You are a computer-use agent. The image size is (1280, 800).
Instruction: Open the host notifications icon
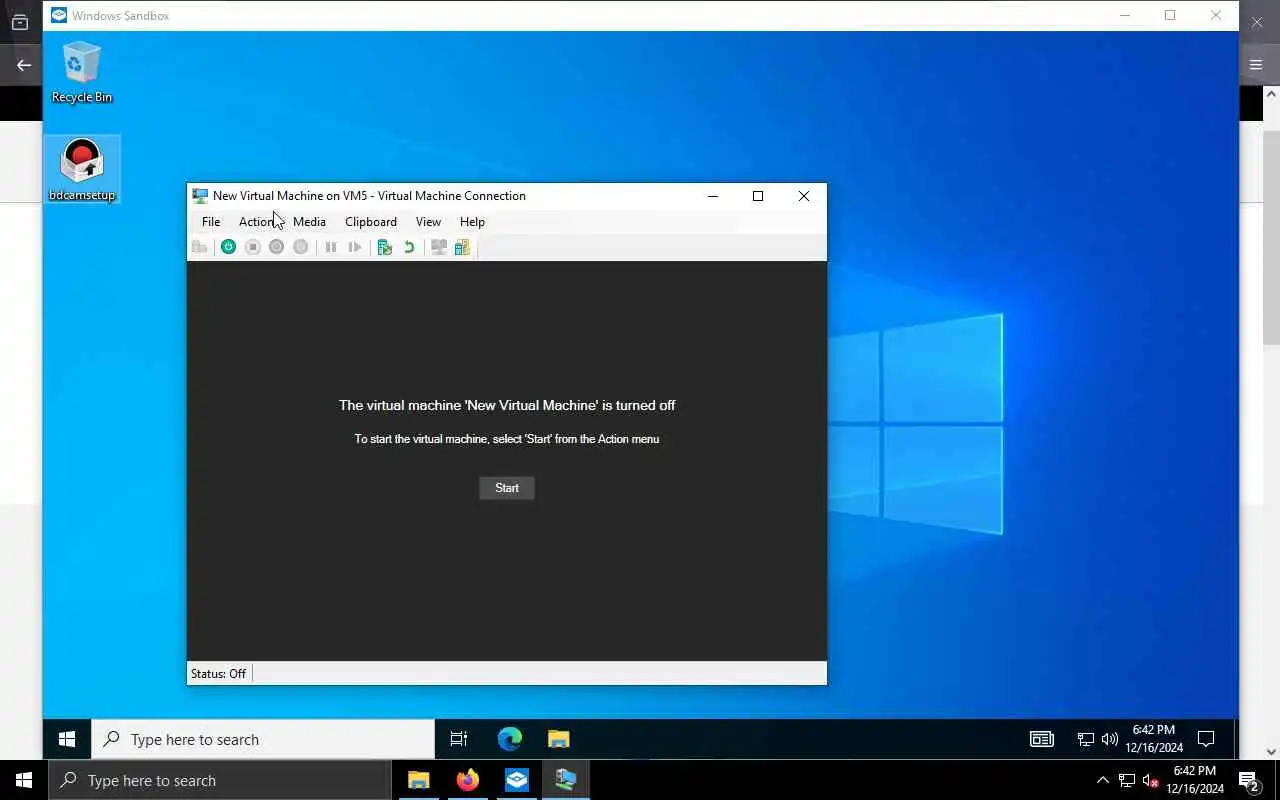pyautogui.click(x=1249, y=781)
